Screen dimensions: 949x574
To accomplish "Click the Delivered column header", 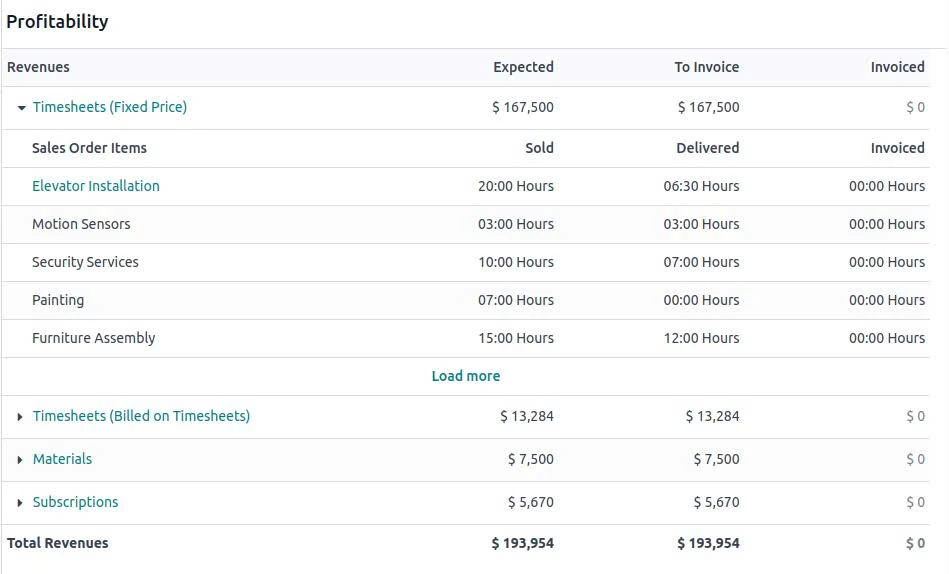I will 707,148.
